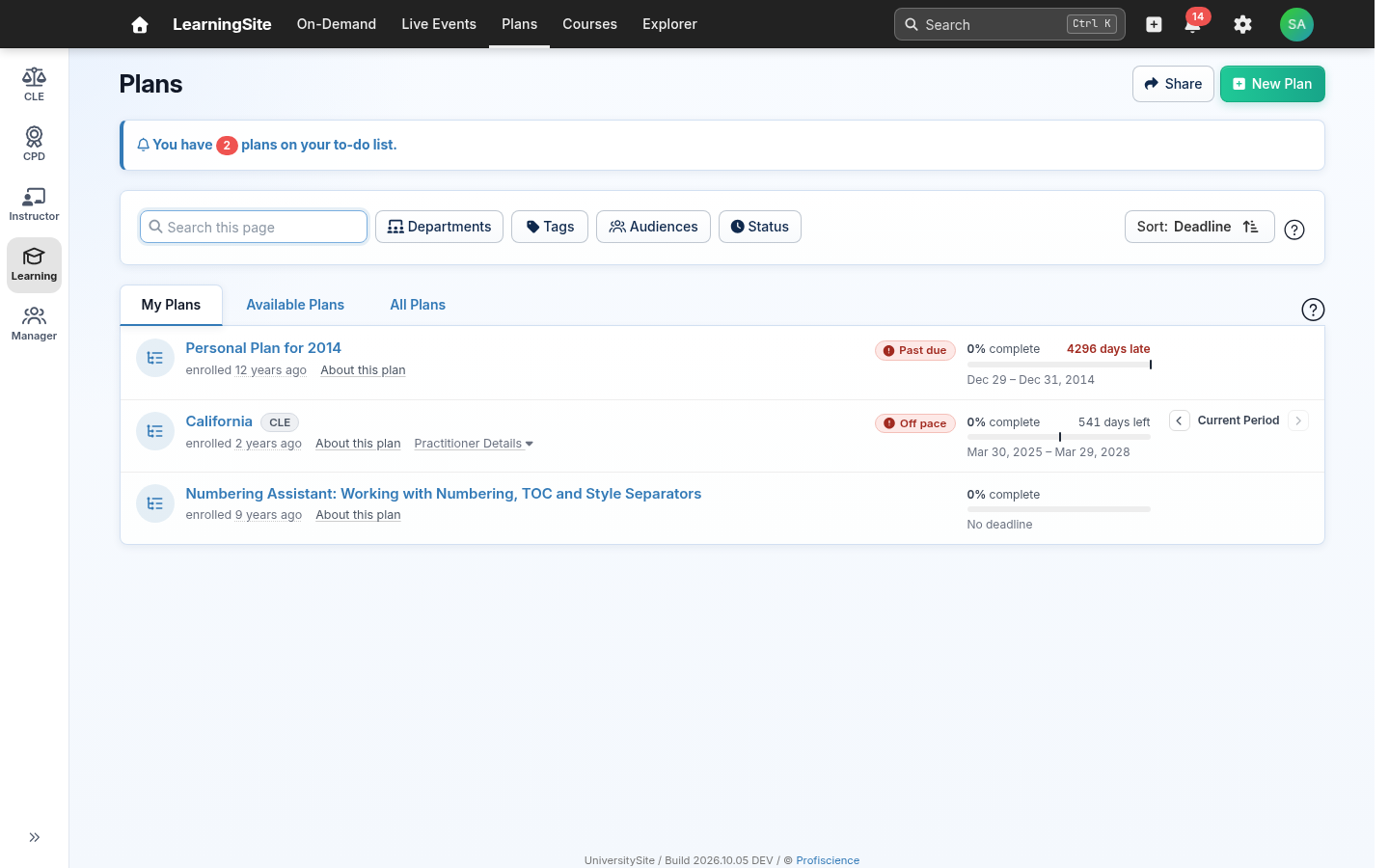Click the plus quick-add icon in top bar
Image resolution: width=1389 pixels, height=868 pixels.
pos(1154,24)
